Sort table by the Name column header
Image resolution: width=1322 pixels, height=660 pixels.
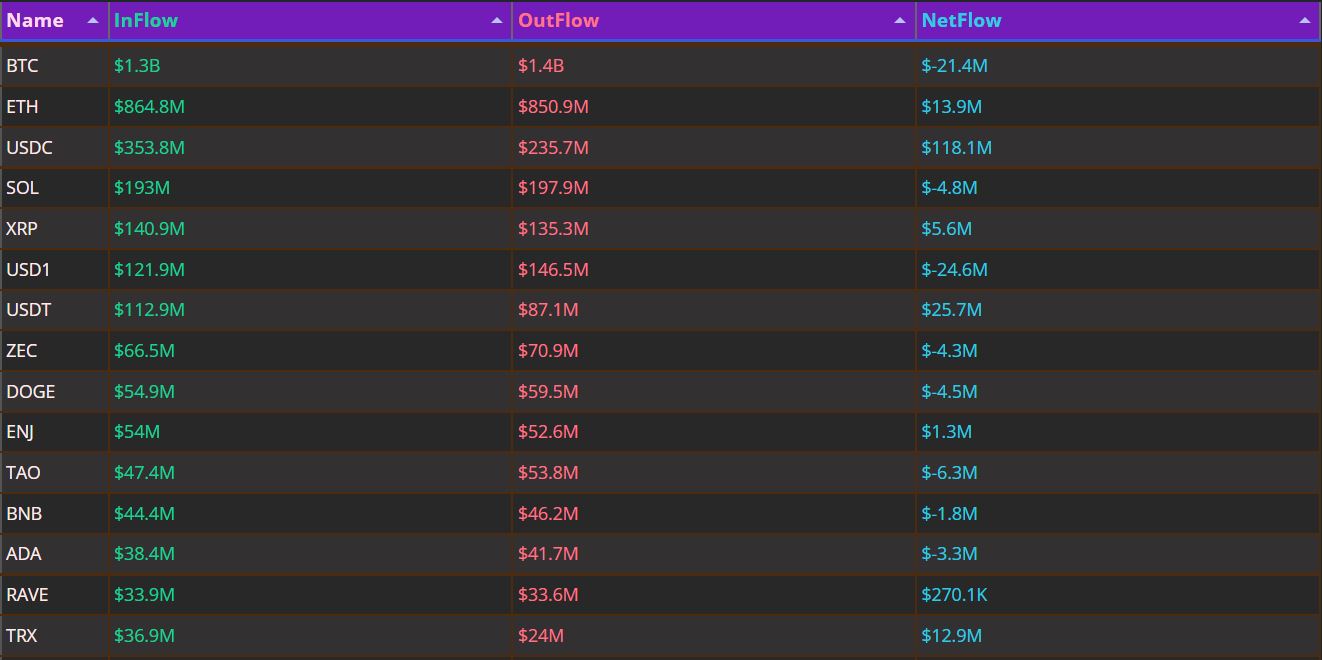[35, 21]
